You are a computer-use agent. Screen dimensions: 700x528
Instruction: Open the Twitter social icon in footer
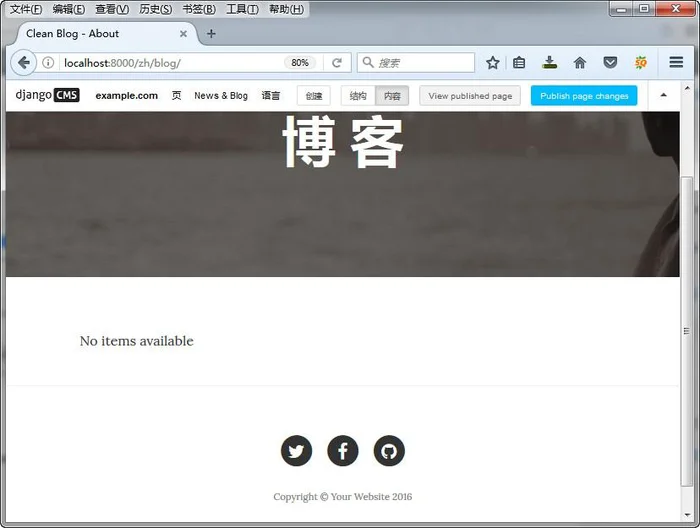coord(296,451)
